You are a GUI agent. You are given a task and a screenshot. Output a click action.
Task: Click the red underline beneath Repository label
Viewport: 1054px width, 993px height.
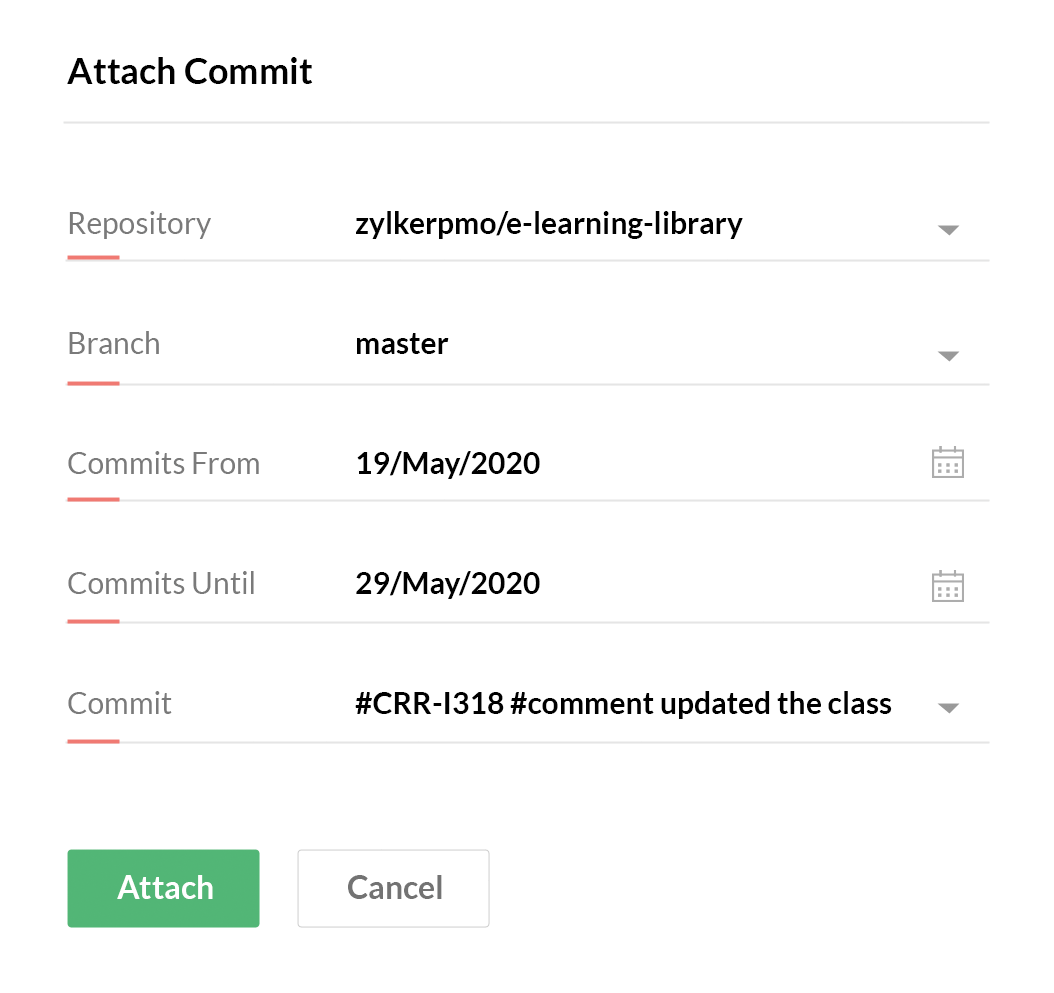(93, 258)
